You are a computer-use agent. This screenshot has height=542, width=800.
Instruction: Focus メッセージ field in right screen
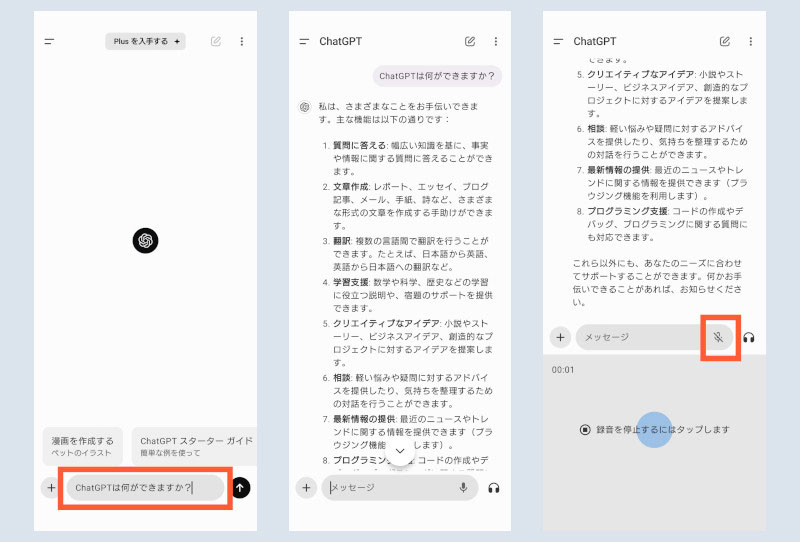coord(655,337)
